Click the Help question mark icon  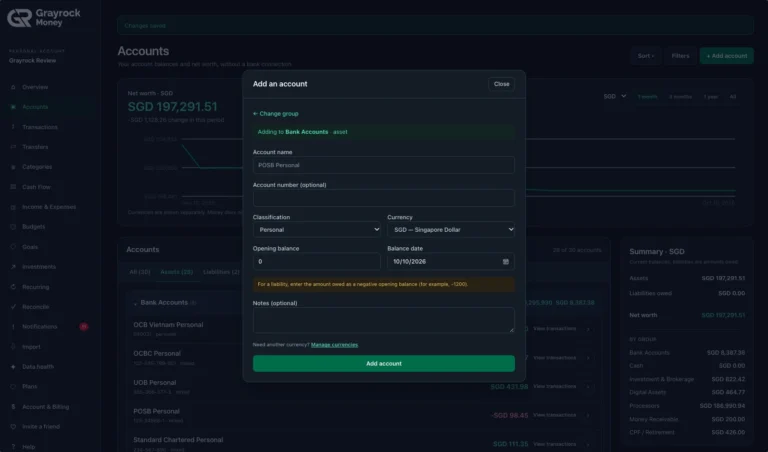pos(13,447)
